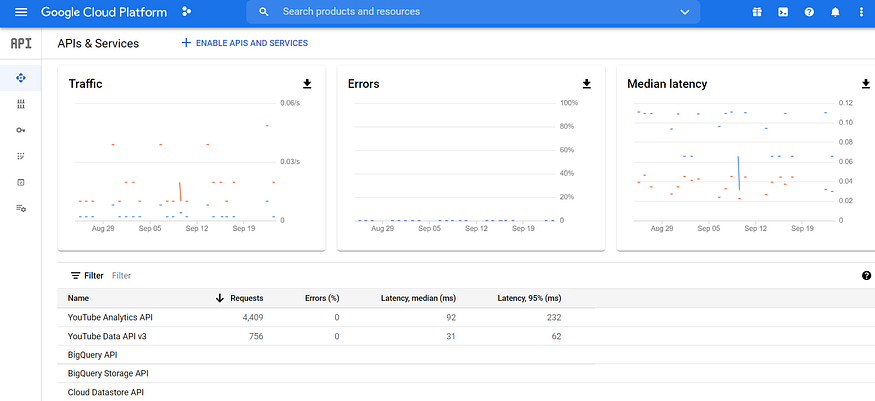875x401 pixels.
Task: Activate the Cloud Shell icon
Action: click(x=783, y=12)
